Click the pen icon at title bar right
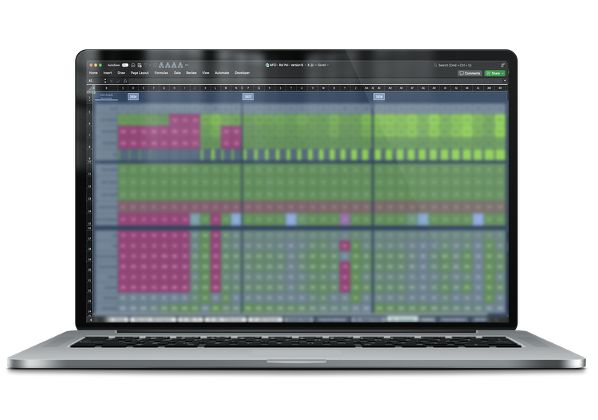The height and width of the screenshot is (420, 598). pos(503,65)
